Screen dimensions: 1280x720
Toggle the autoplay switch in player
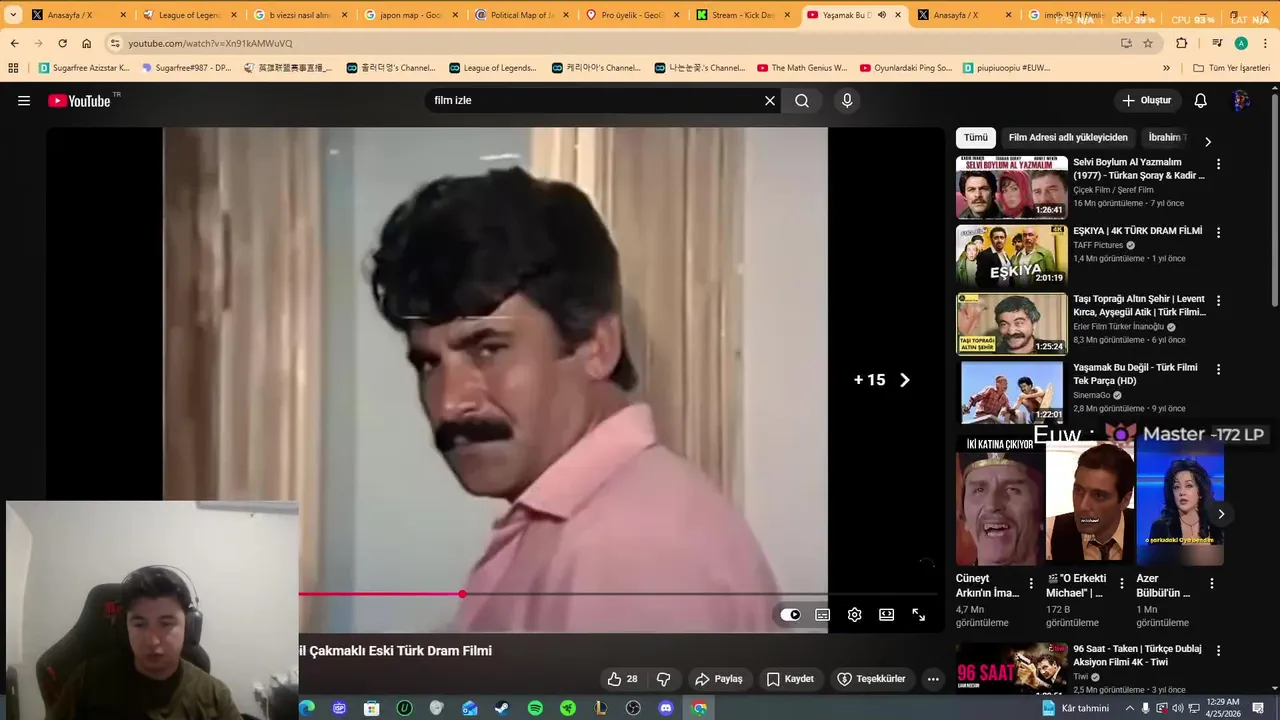790,615
